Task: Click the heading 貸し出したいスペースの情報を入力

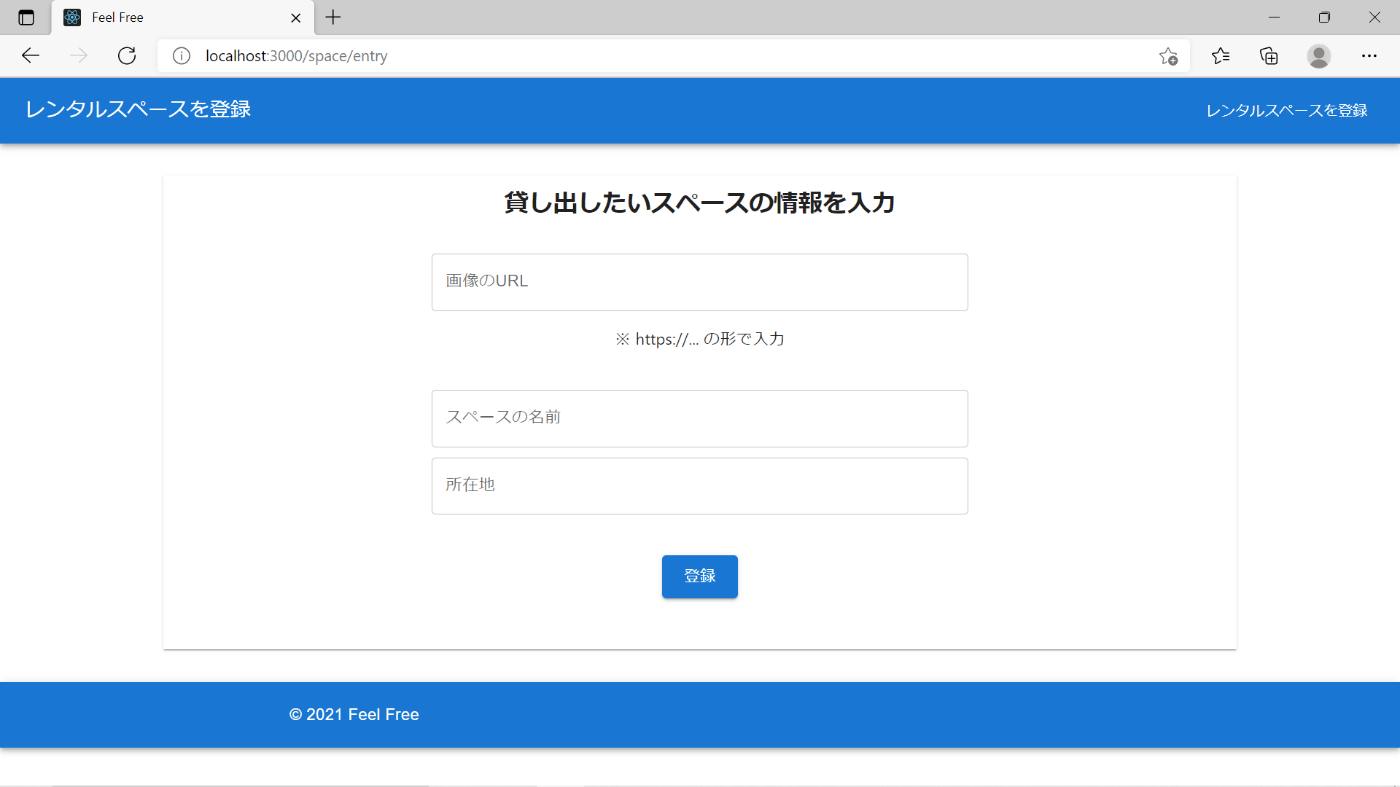Action: click(700, 203)
